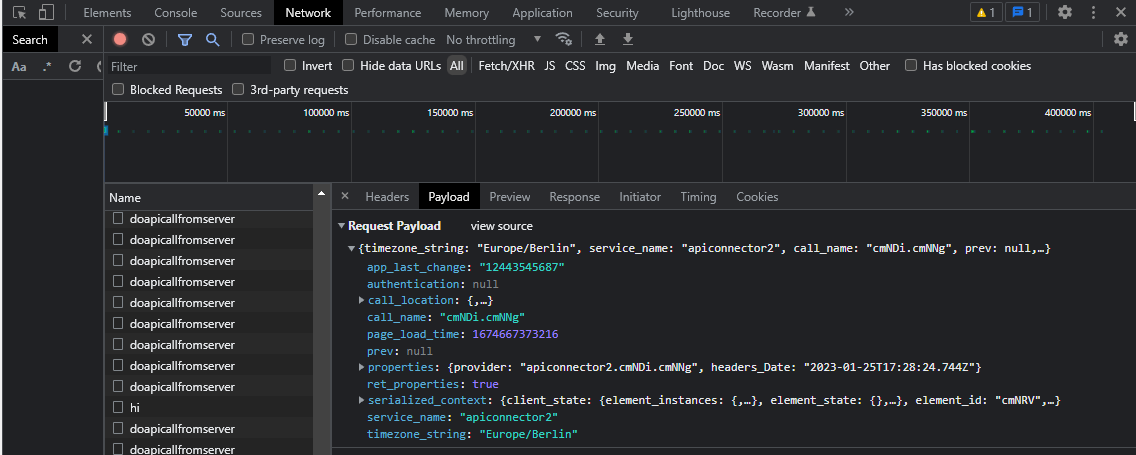Expand the serialized_context object
This screenshot has height=455, width=1136.
(362, 401)
